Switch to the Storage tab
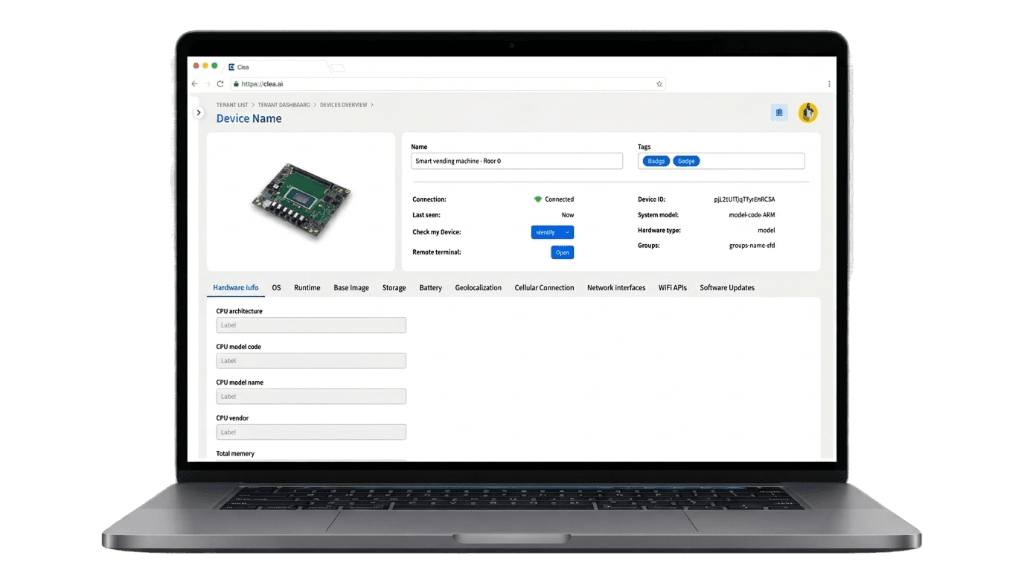Viewport: 1024px width, 571px height. pos(394,287)
